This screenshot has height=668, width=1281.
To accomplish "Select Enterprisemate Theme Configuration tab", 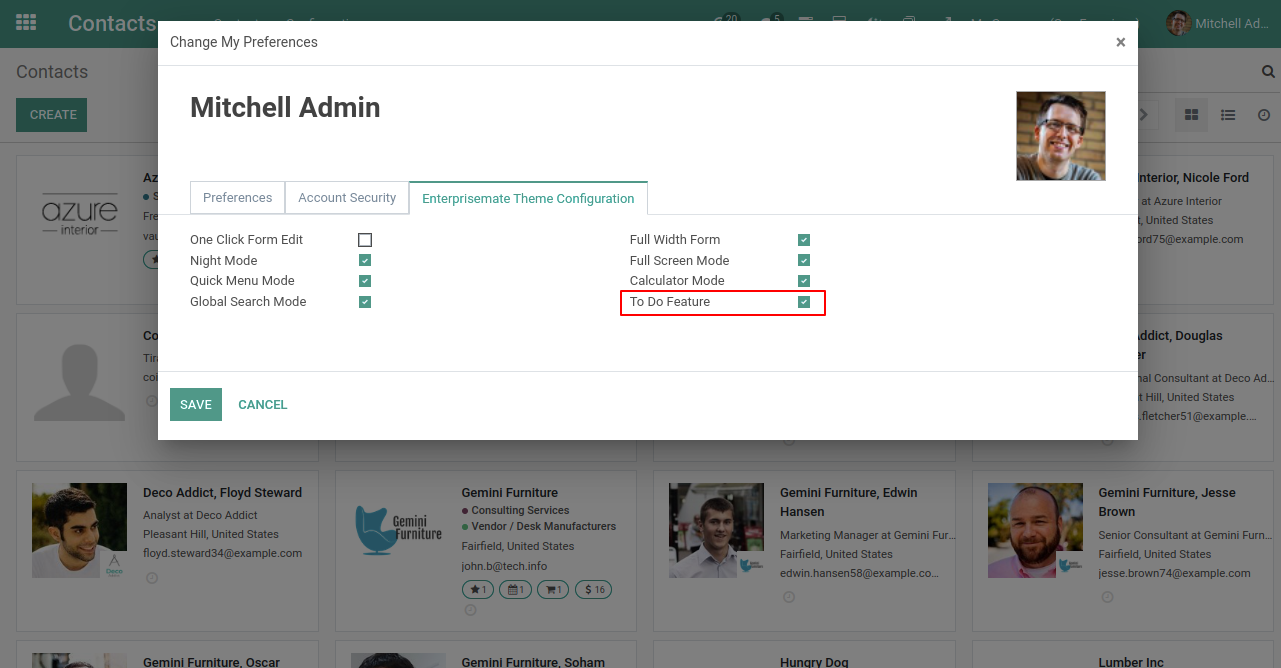I will (528, 198).
